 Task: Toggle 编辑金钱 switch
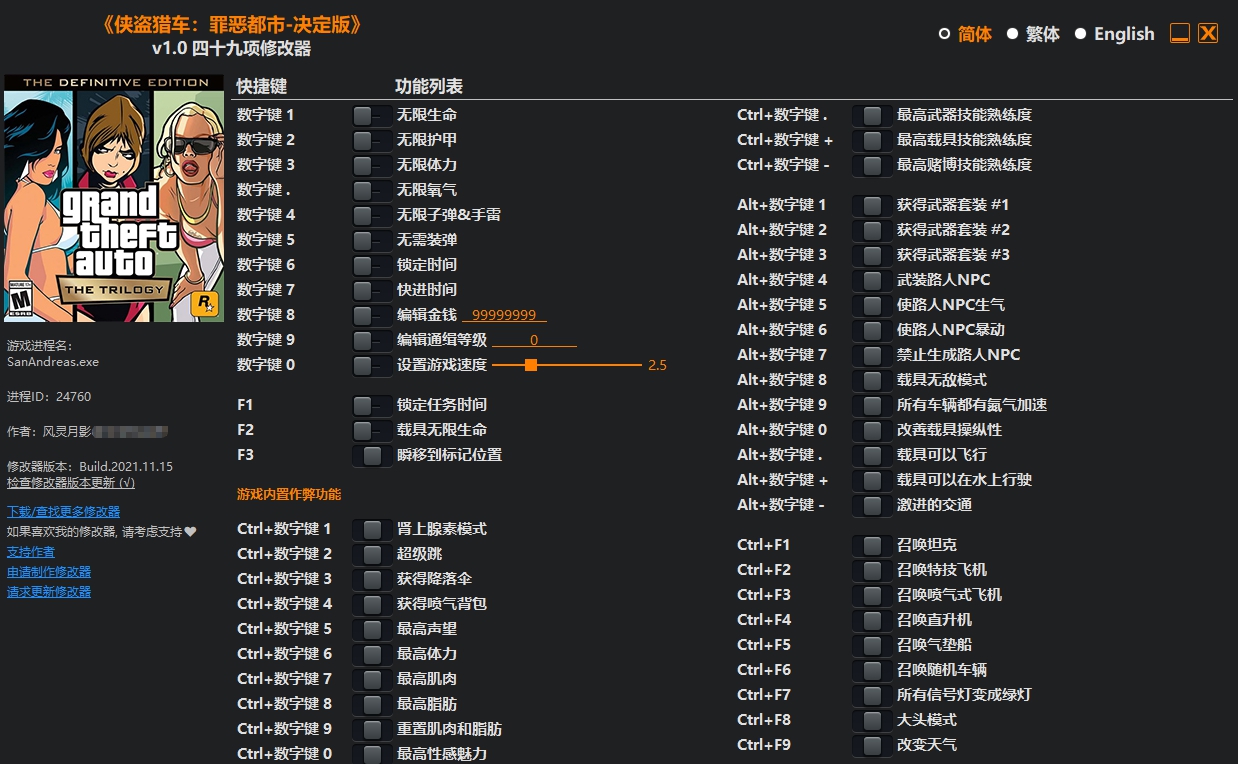coord(372,315)
